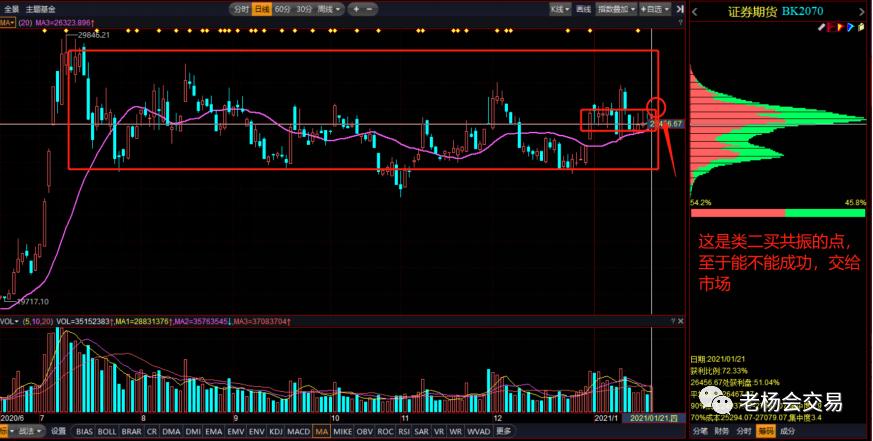Open VOL indicator dropdown
Viewport: 873px width, 441px height.
tap(9, 321)
